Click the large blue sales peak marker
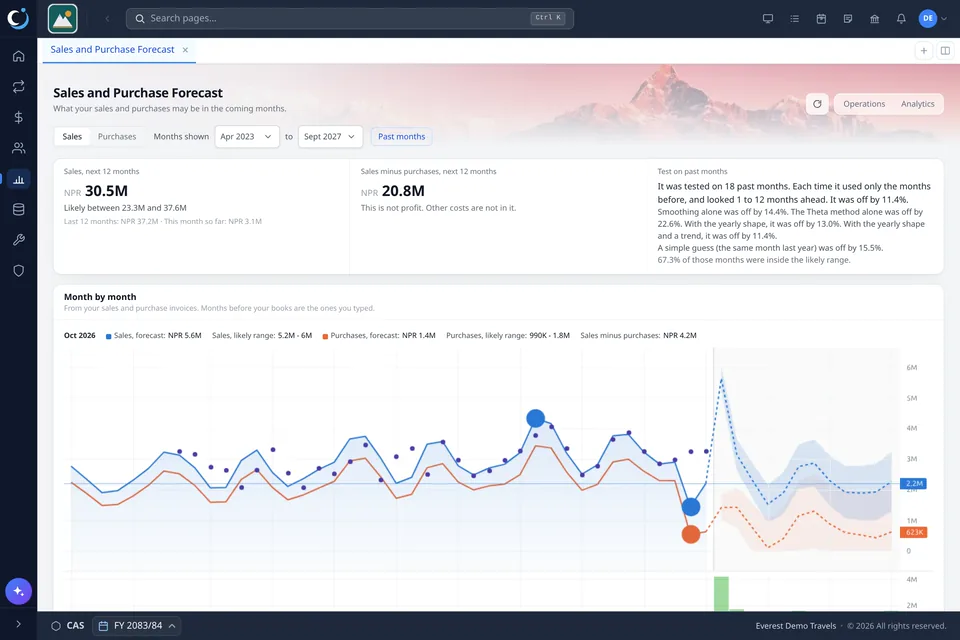This screenshot has width=960, height=640. pyautogui.click(x=536, y=418)
